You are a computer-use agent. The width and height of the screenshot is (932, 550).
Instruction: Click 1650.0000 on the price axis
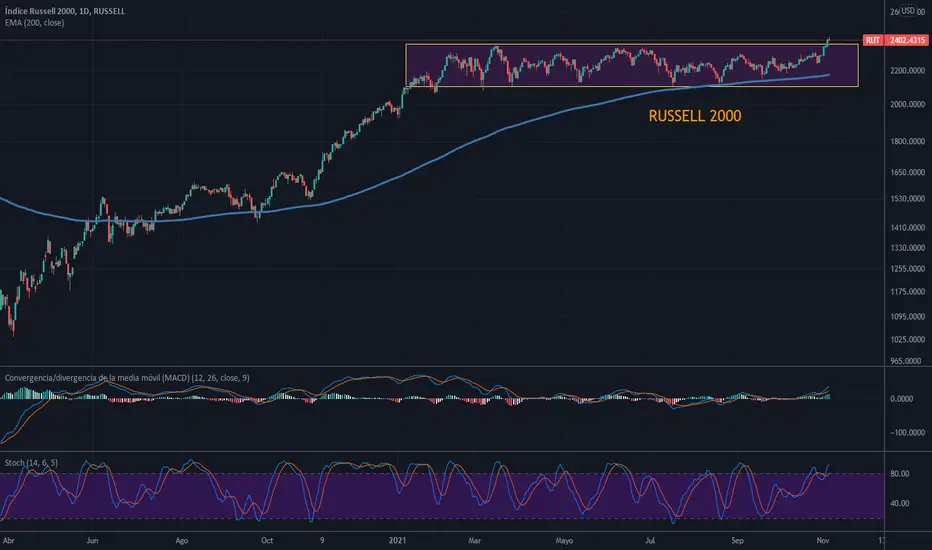[x=907, y=172]
